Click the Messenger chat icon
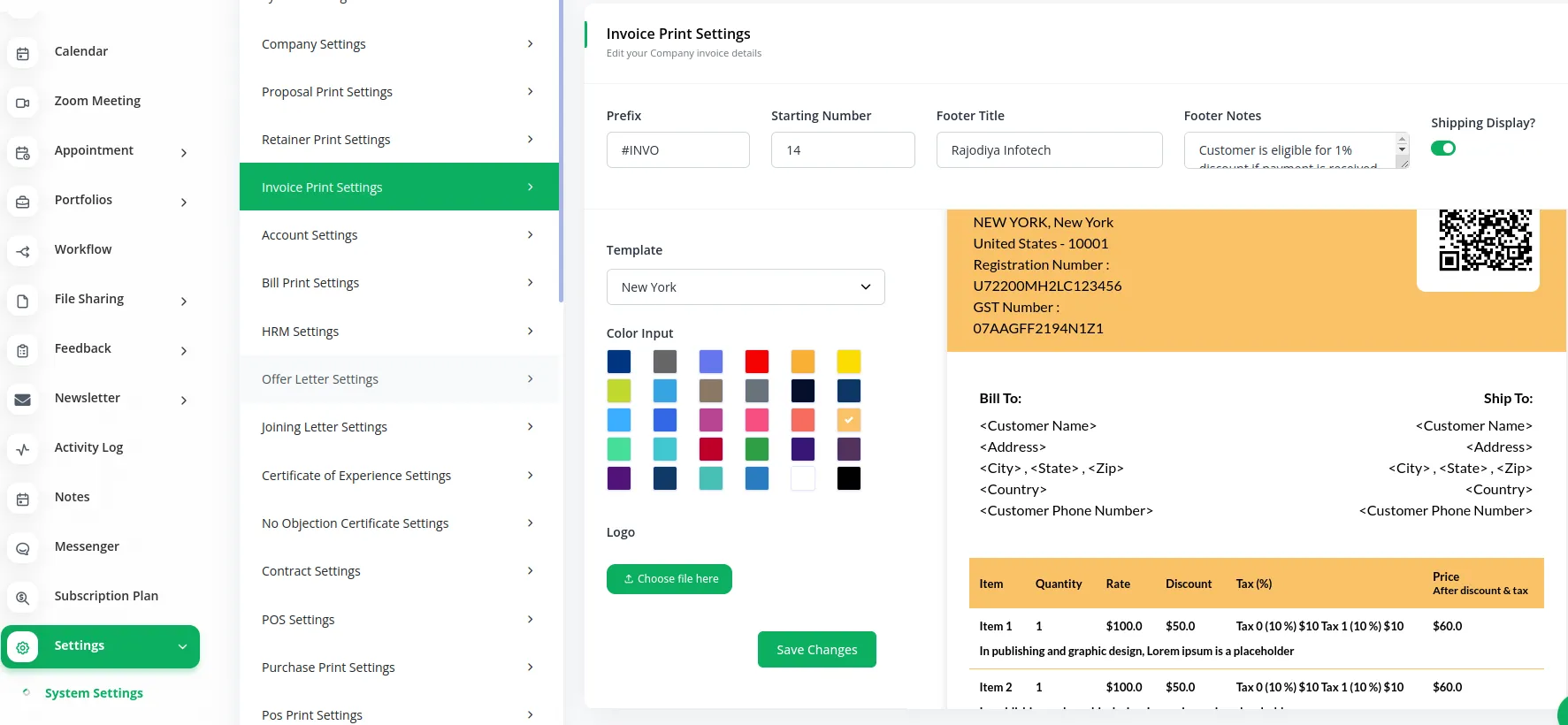Image resolution: width=1568 pixels, height=725 pixels. (x=23, y=548)
